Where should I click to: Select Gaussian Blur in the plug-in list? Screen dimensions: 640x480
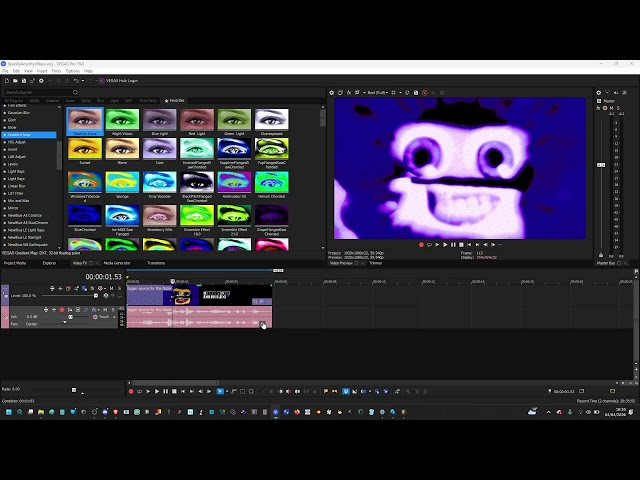coord(19,113)
